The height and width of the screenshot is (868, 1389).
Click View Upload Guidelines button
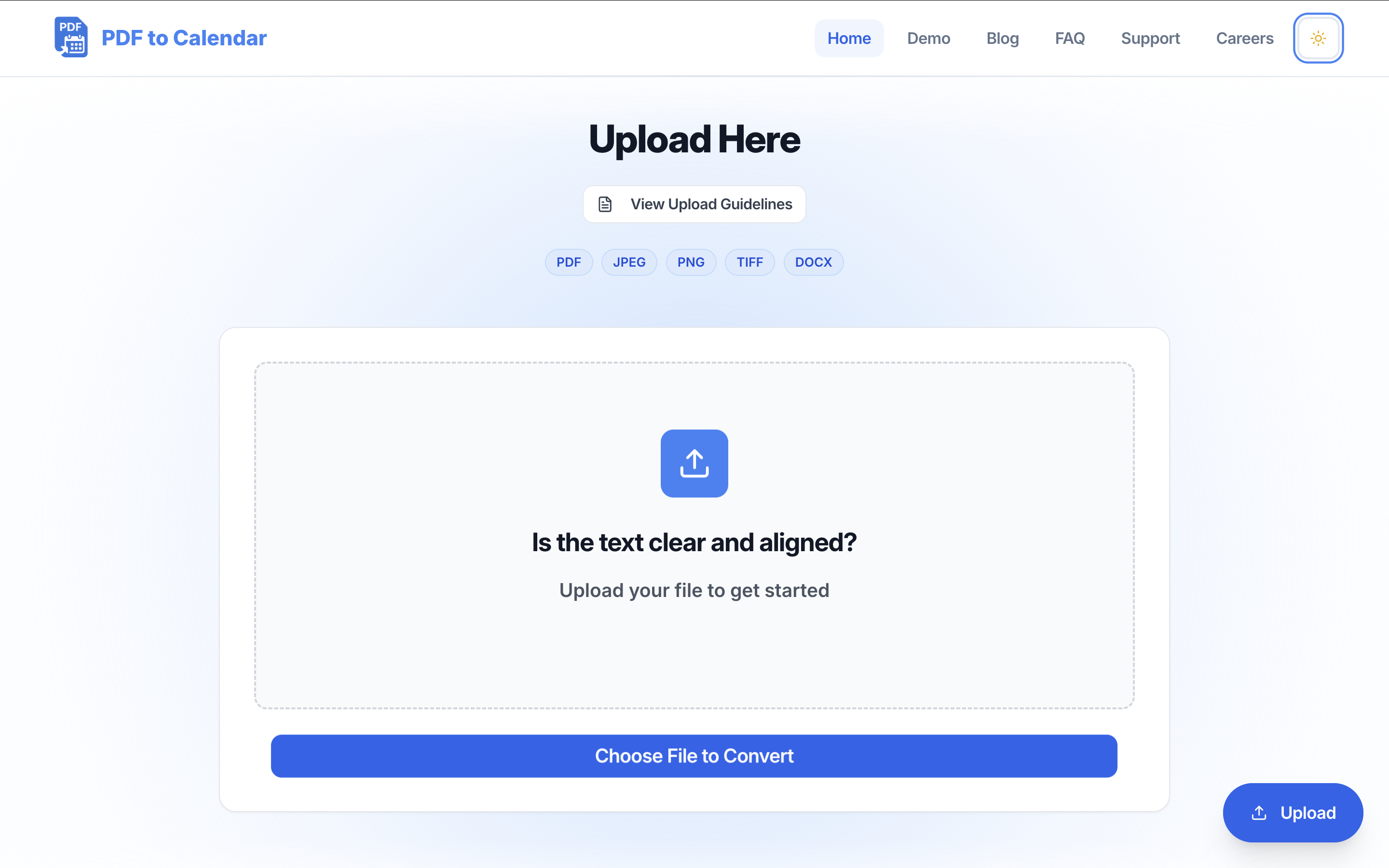click(x=694, y=204)
